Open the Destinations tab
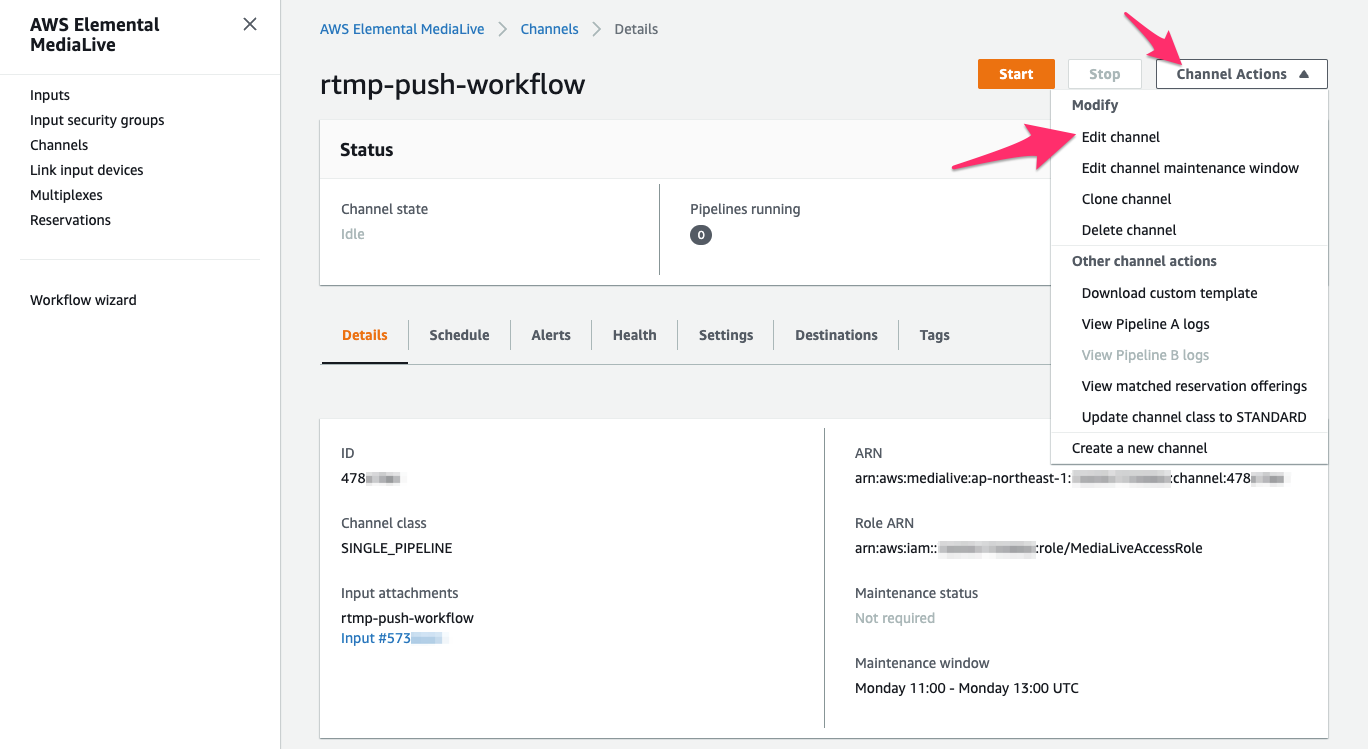This screenshot has height=749, width=1368. click(835, 335)
